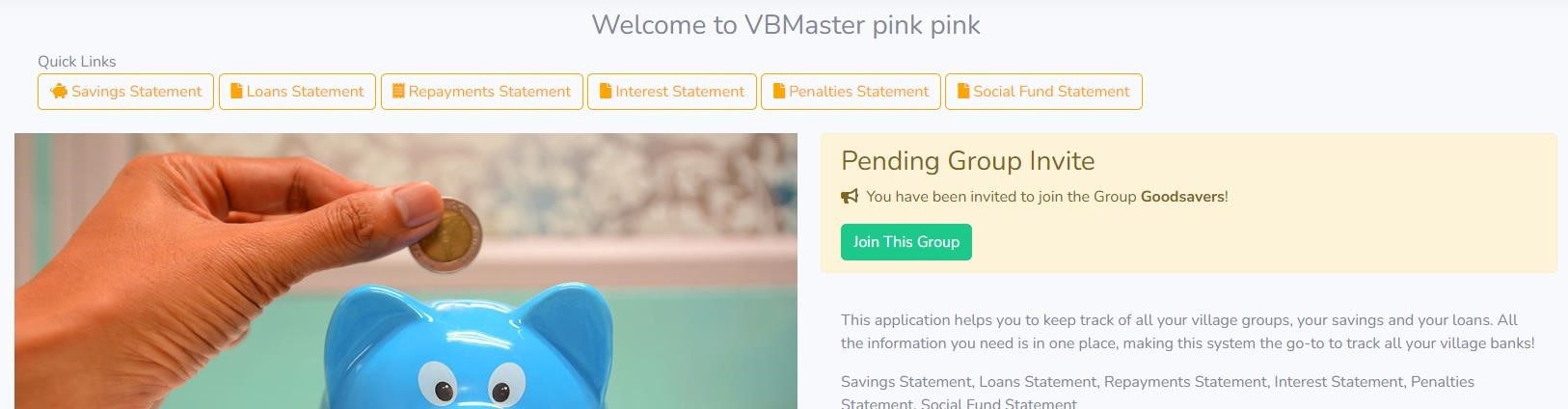1568x409 pixels.
Task: Click the Pending Group Invite heading
Action: coord(968,161)
